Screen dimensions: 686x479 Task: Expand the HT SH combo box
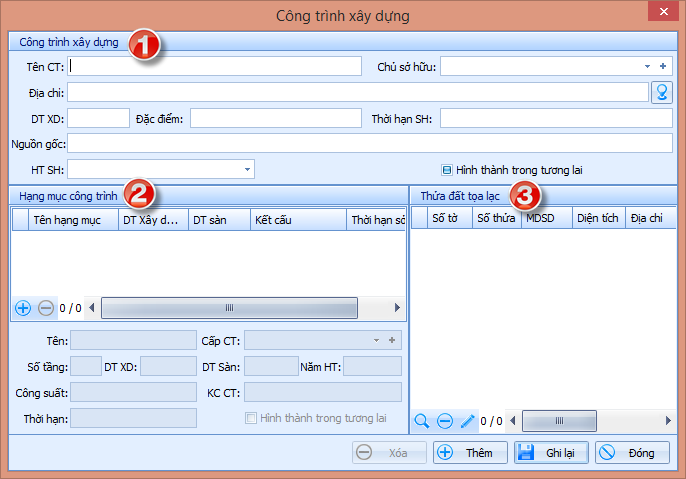coord(247,170)
